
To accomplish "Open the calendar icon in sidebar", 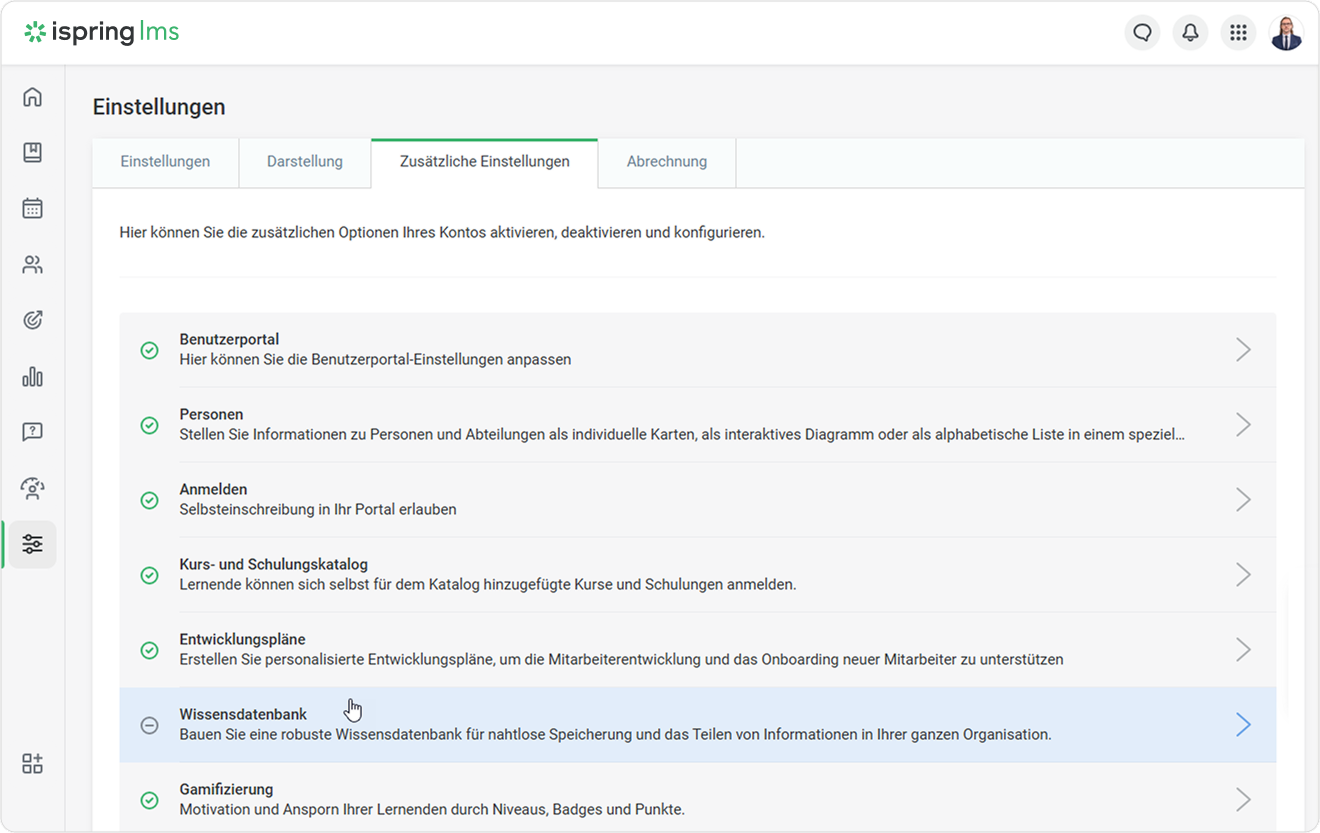I will click(33, 209).
